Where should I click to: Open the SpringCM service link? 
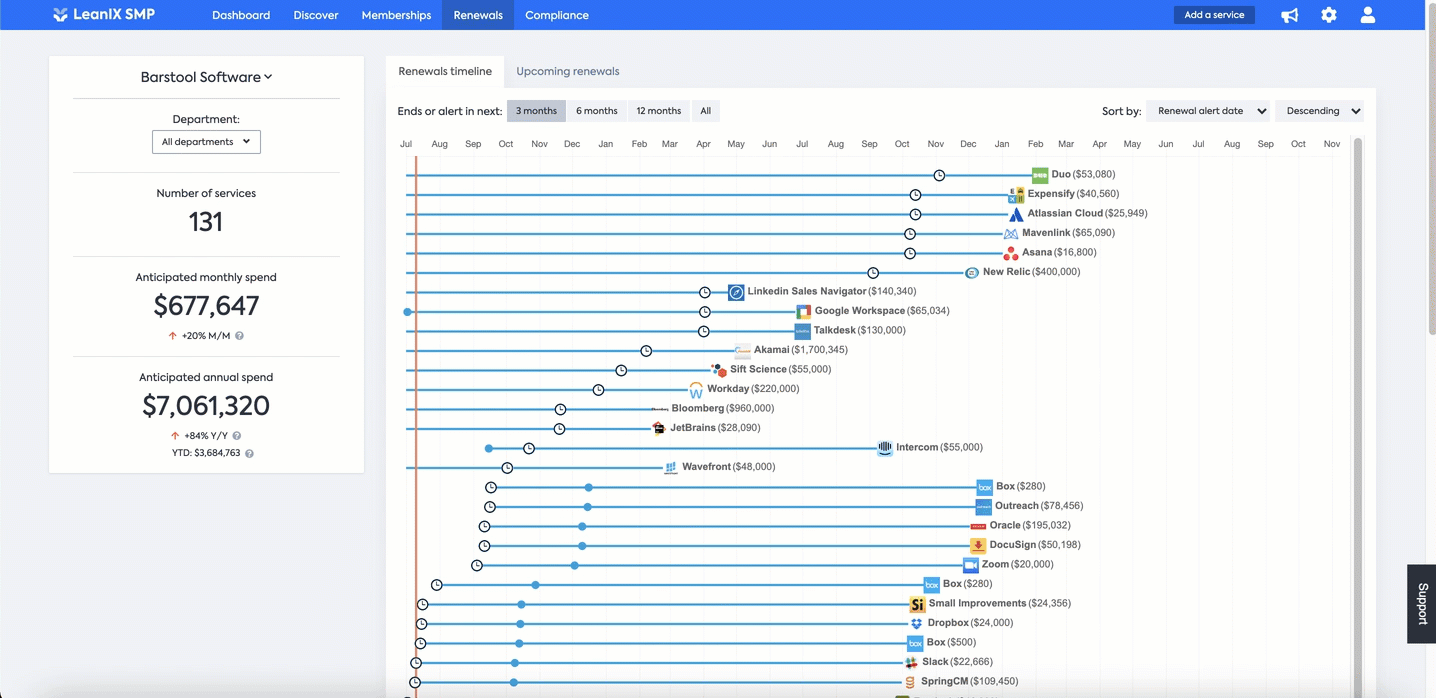945,681
